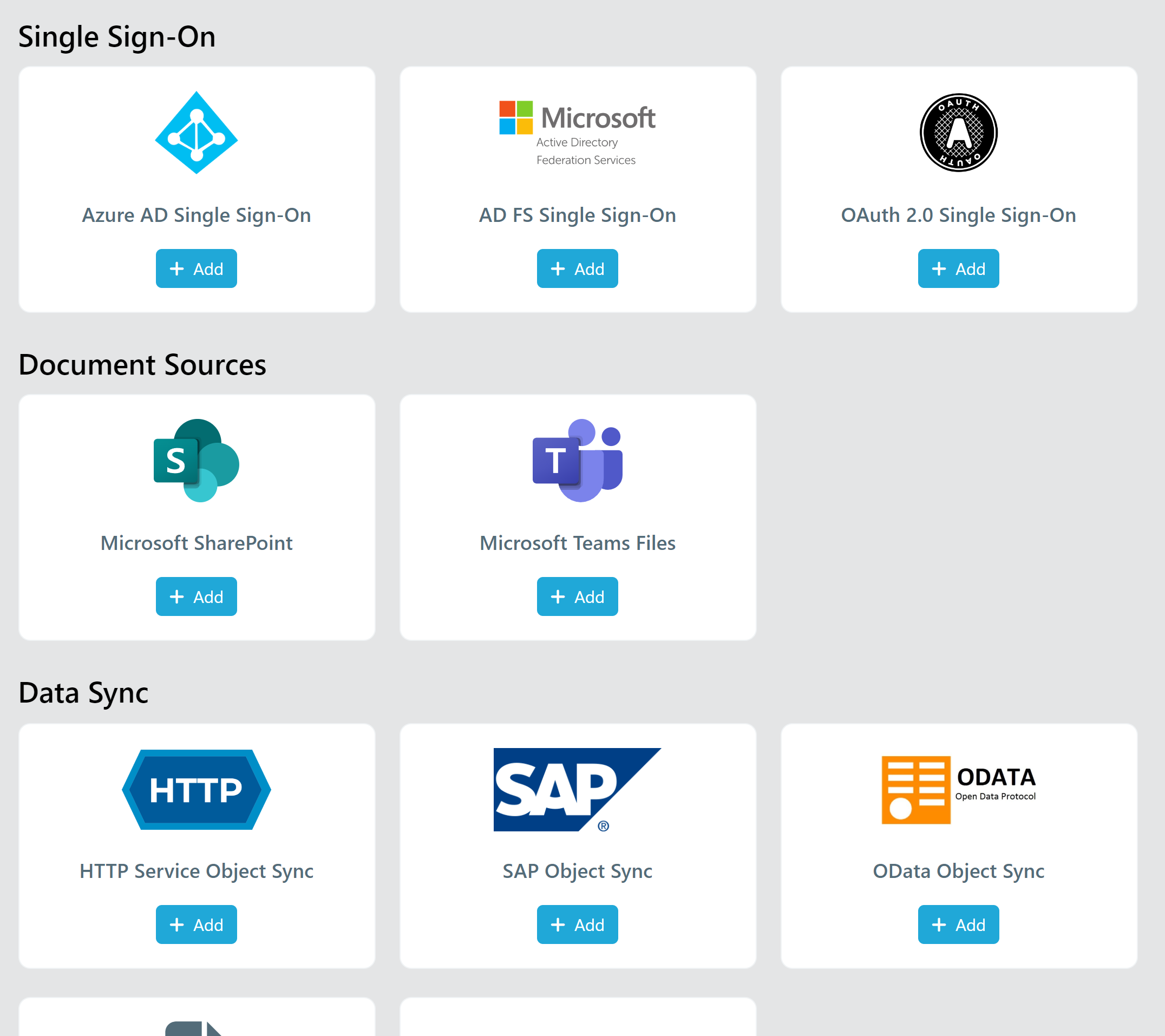This screenshot has width=1165, height=1036.
Task: Click the Microsoft Teams logo
Action: coord(578,461)
